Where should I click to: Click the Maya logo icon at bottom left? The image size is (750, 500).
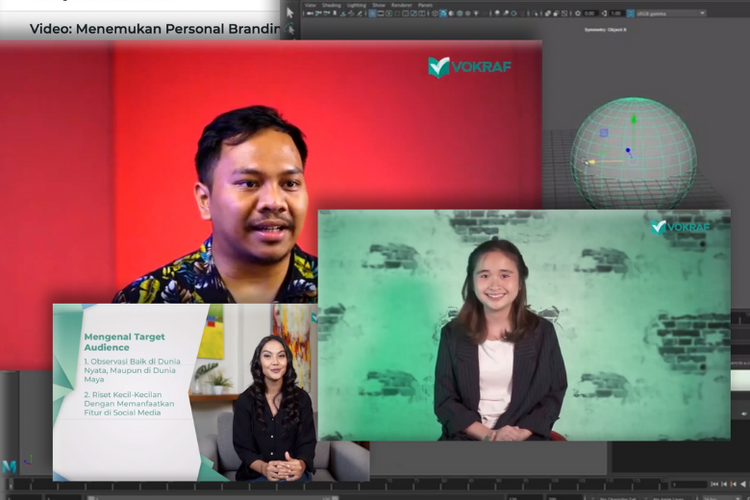(9, 466)
